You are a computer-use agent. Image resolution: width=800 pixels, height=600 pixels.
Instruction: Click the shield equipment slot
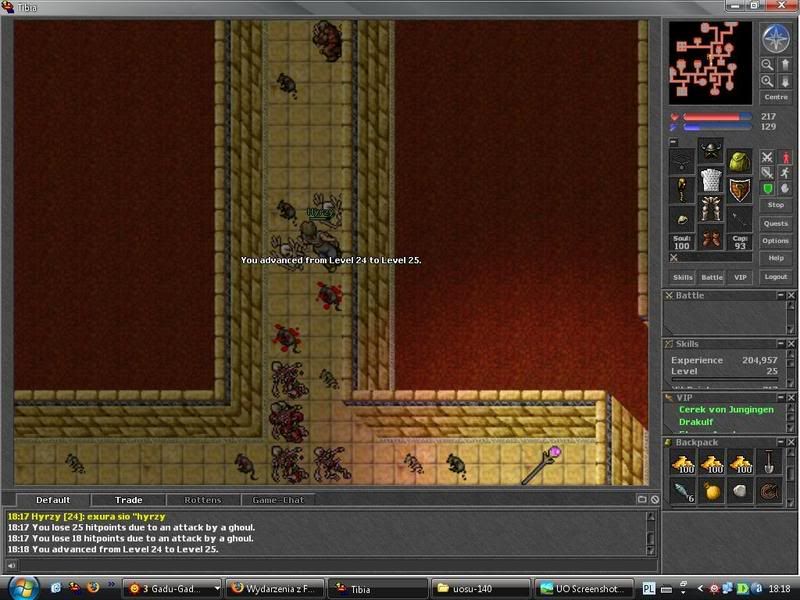click(x=739, y=190)
